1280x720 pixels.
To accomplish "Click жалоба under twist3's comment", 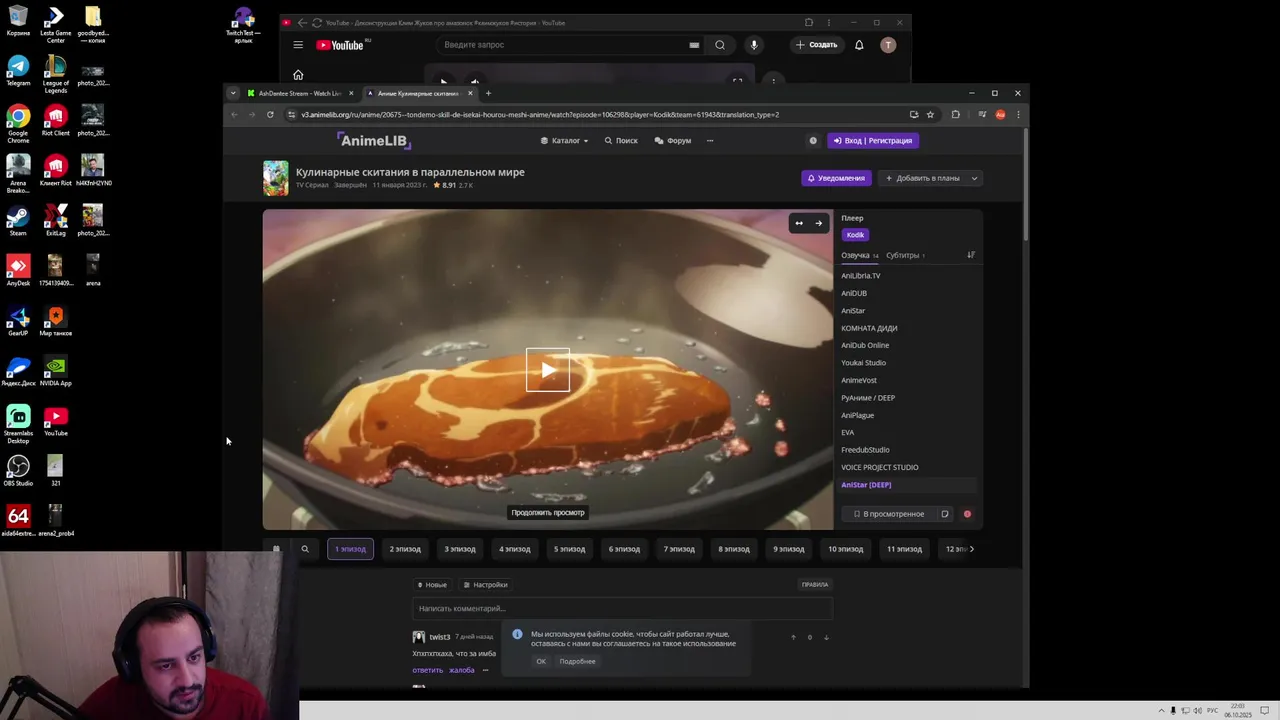I will click(461, 670).
